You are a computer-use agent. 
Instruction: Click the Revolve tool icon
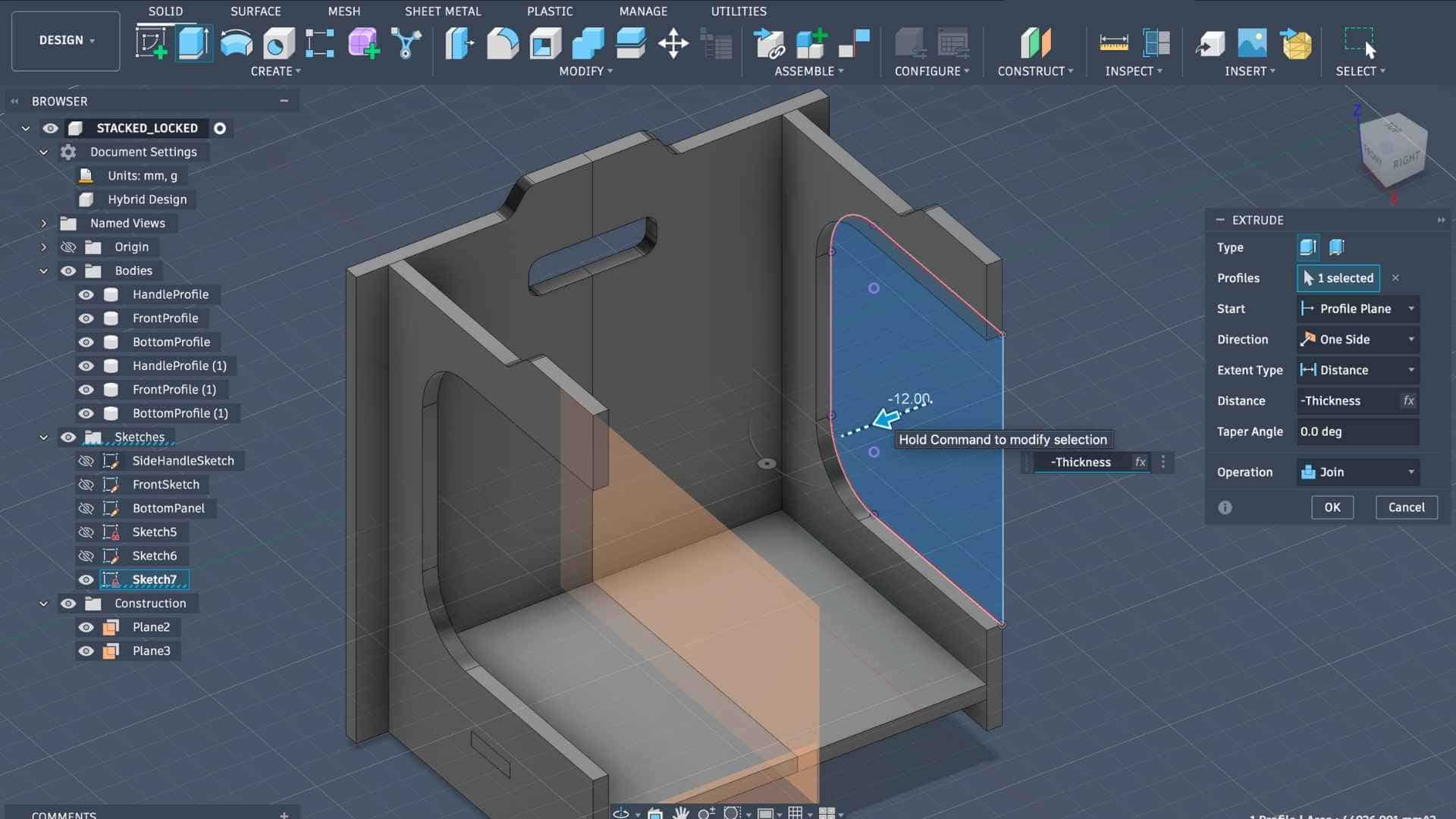[x=237, y=42]
